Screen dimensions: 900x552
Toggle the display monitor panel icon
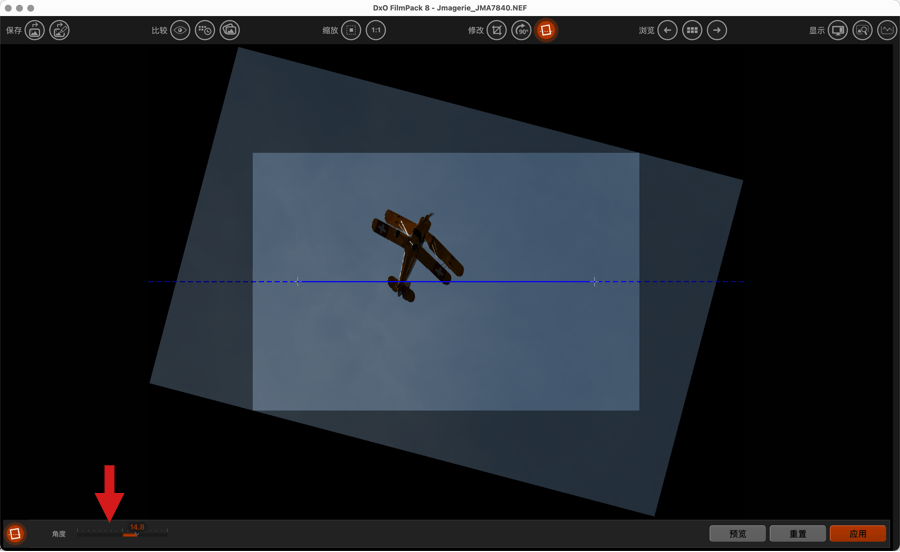[x=838, y=31]
